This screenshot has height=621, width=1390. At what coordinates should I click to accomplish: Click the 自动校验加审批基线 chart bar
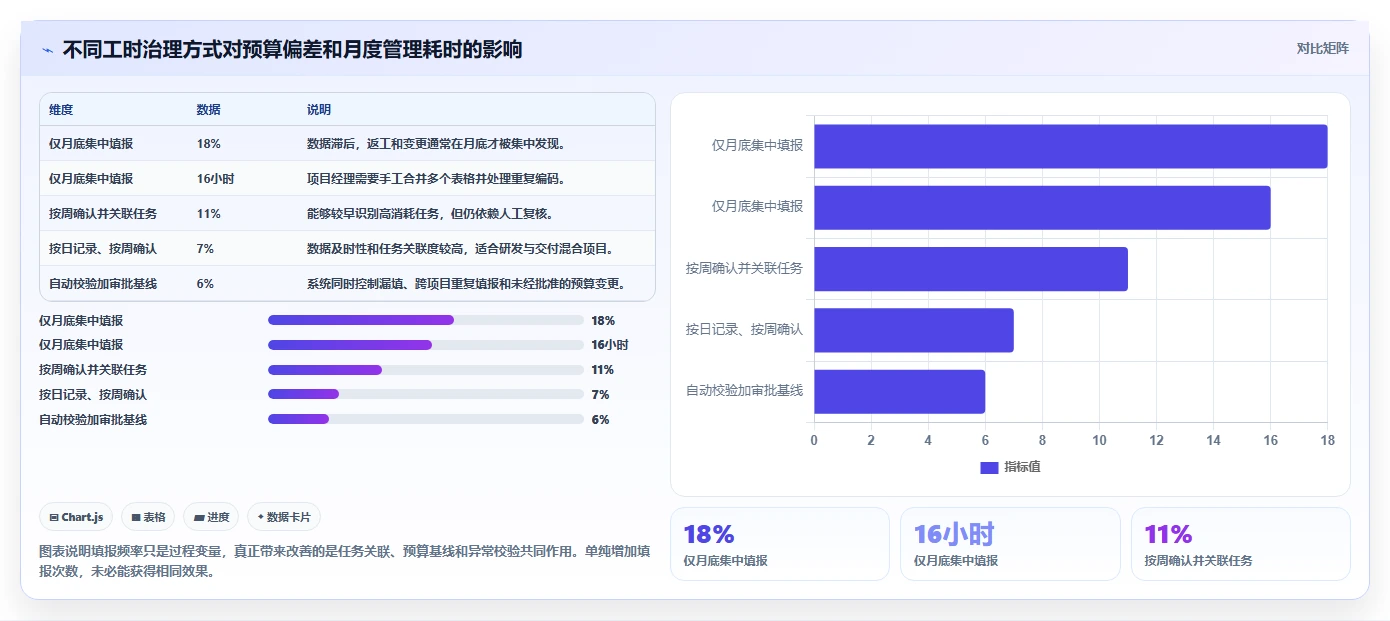(899, 392)
